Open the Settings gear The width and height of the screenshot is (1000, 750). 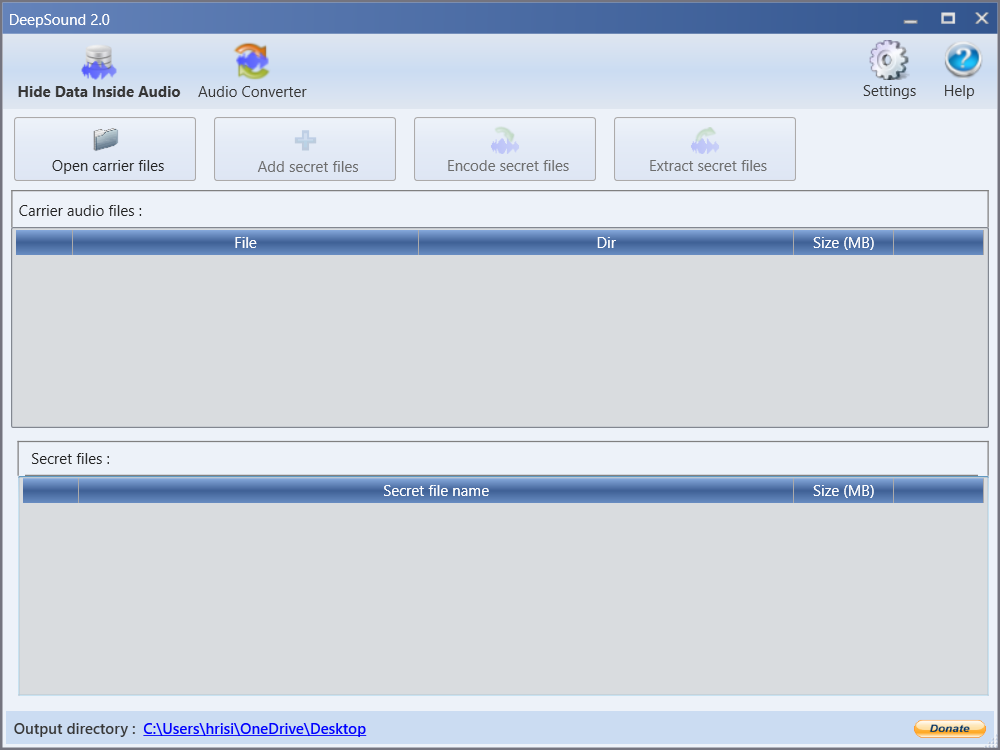point(889,71)
